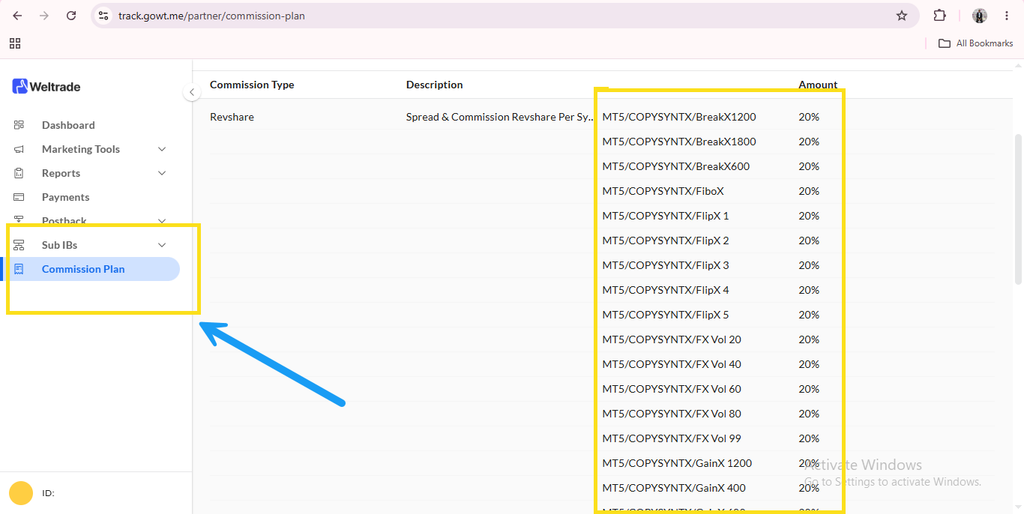1024x514 pixels.
Task: Select the MT5/COPYSYNTX/FlipX 1 row
Action: (665, 216)
